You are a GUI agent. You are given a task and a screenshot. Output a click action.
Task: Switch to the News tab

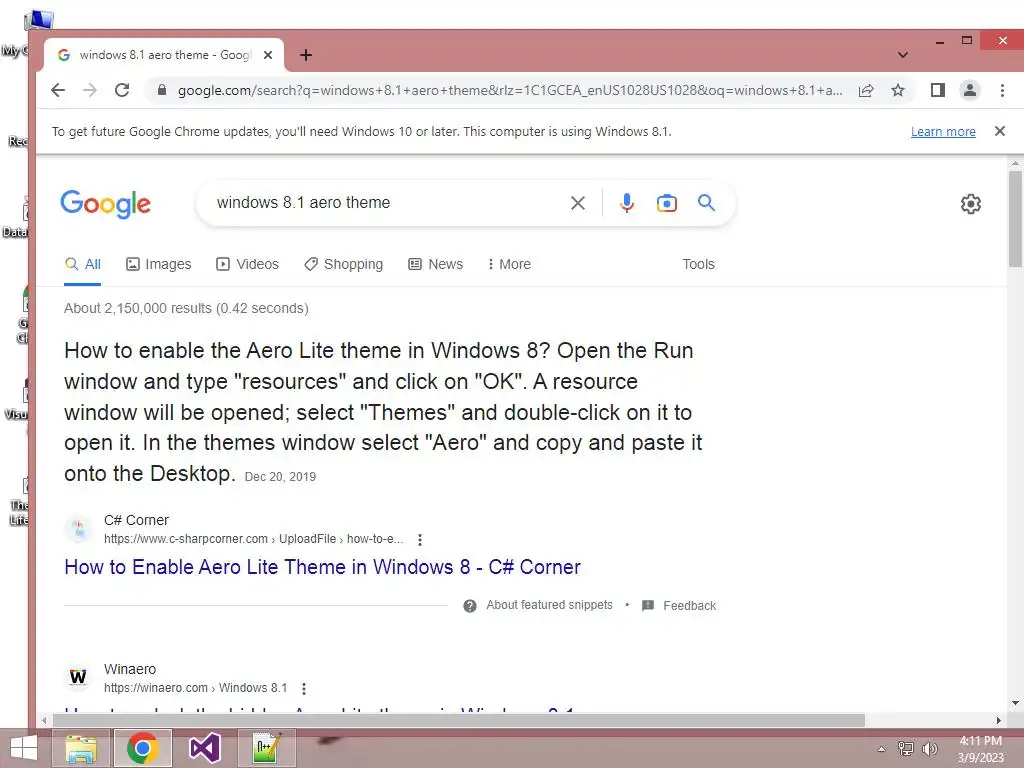[x=436, y=264]
